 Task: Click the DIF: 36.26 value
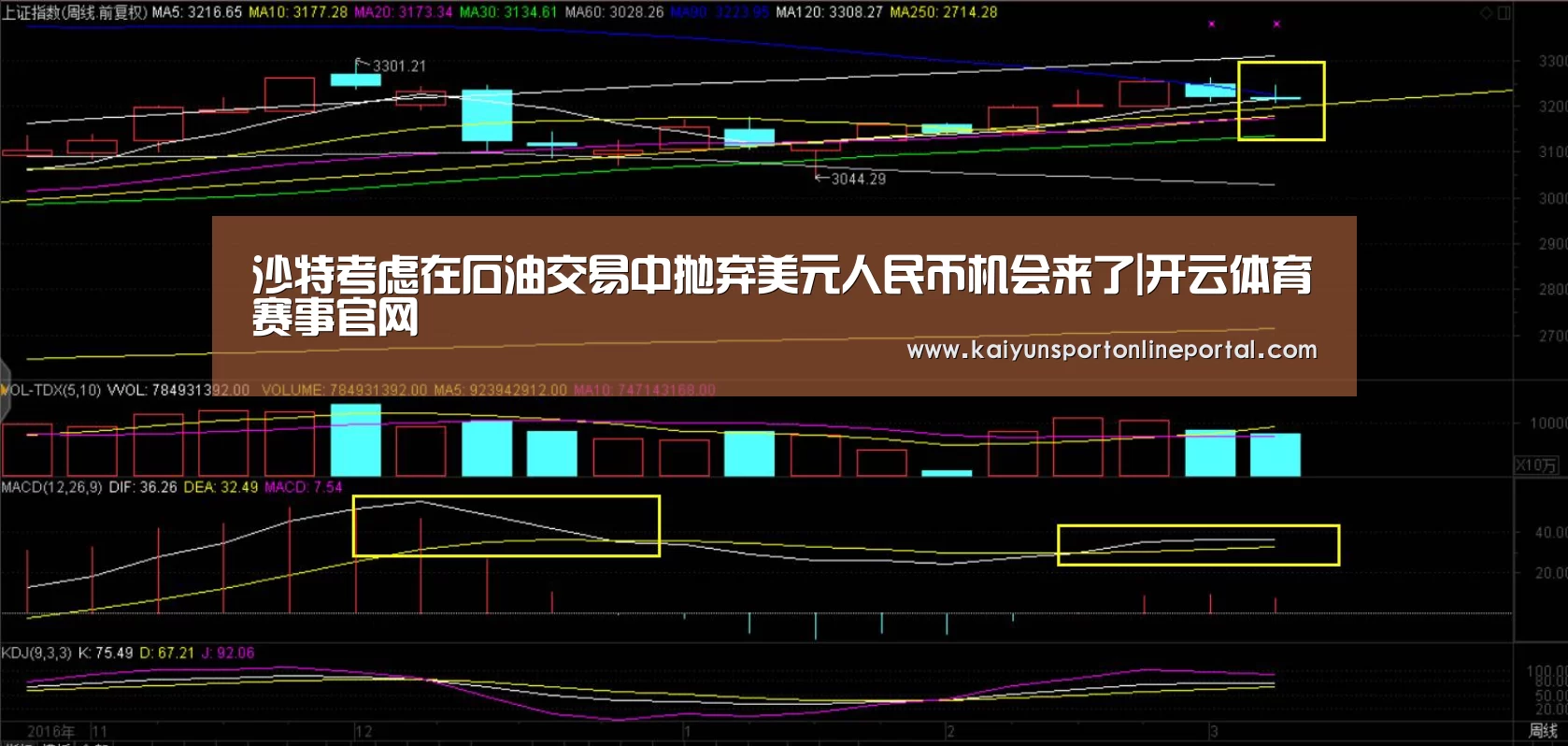tap(143, 487)
